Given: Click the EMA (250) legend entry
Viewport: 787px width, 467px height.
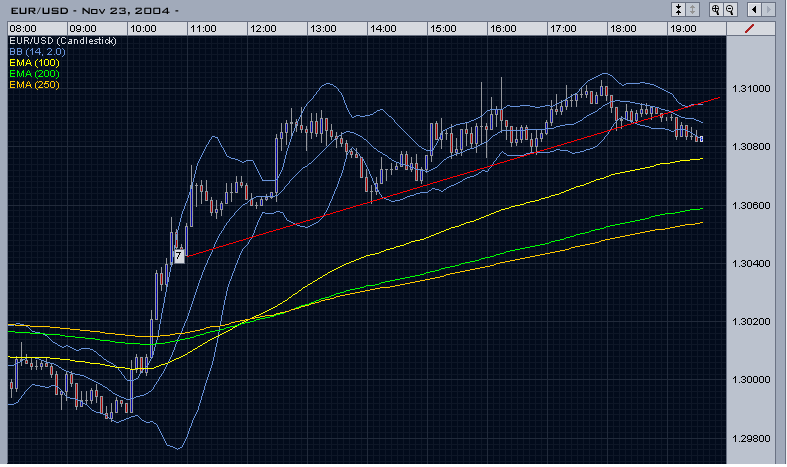Looking at the screenshot, I should point(34,85).
